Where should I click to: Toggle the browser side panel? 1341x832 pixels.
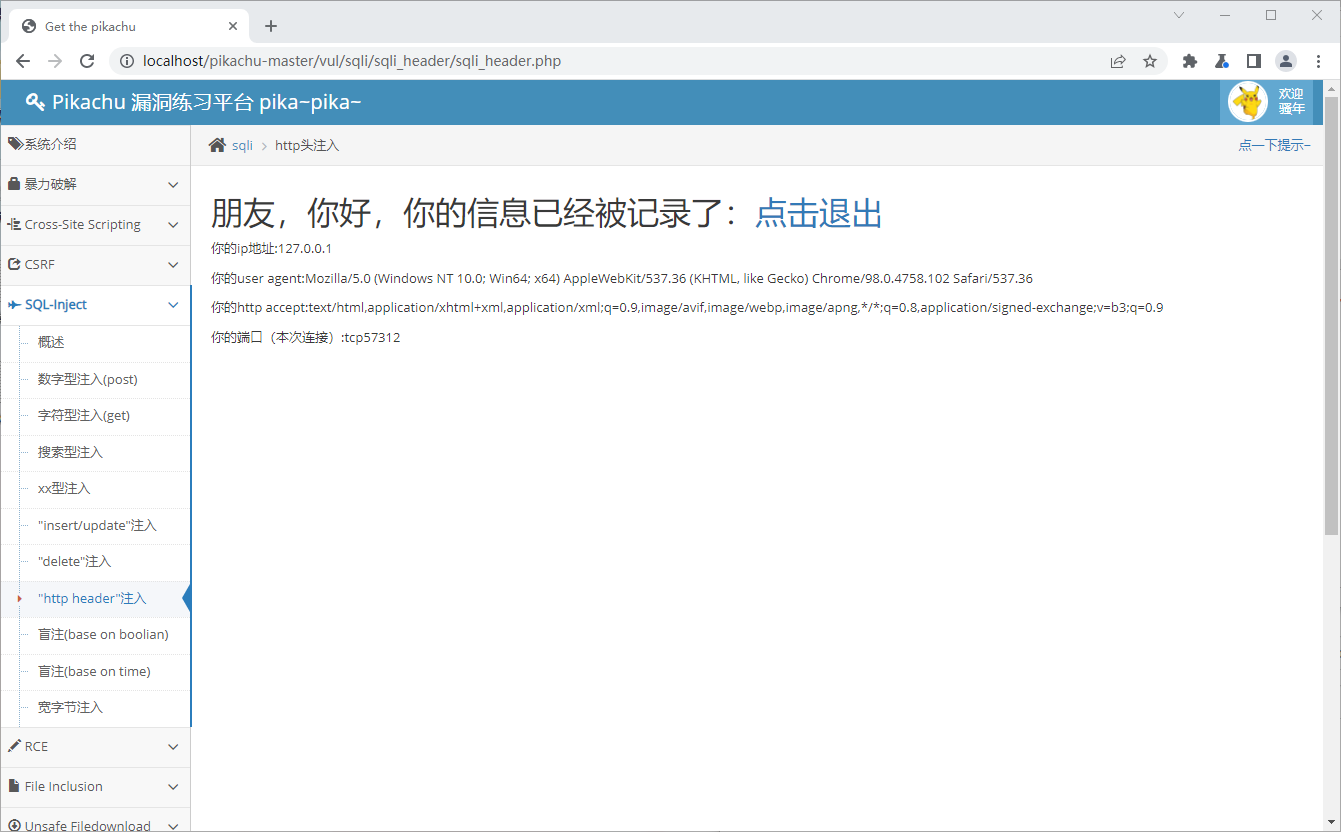click(x=1254, y=61)
